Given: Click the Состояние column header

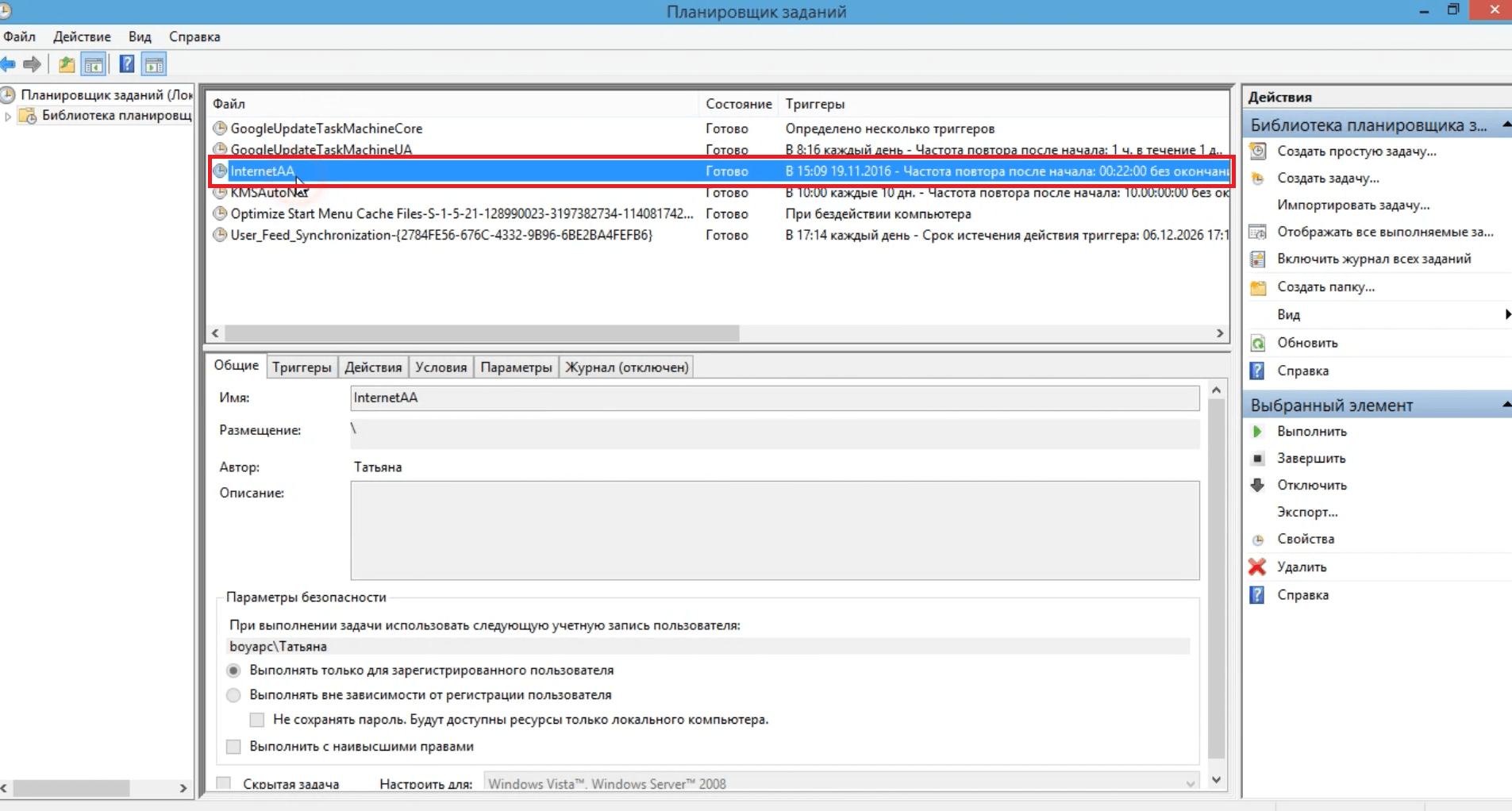Looking at the screenshot, I should pos(738,104).
